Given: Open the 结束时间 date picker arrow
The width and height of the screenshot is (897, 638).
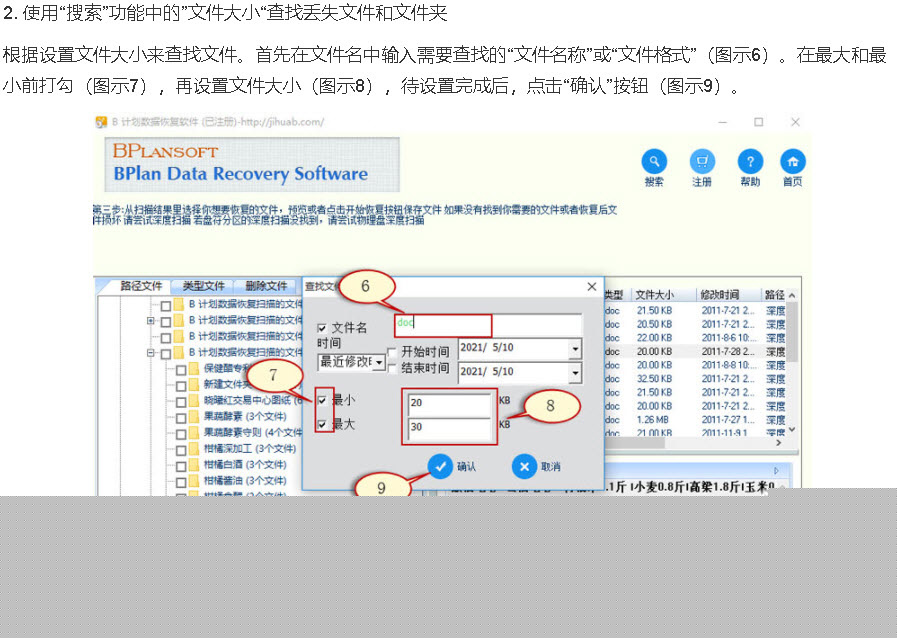Looking at the screenshot, I should [x=575, y=373].
